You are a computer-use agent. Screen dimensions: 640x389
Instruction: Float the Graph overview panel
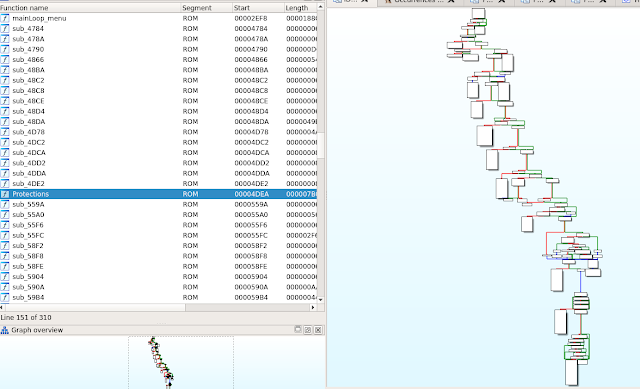[x=298, y=329]
